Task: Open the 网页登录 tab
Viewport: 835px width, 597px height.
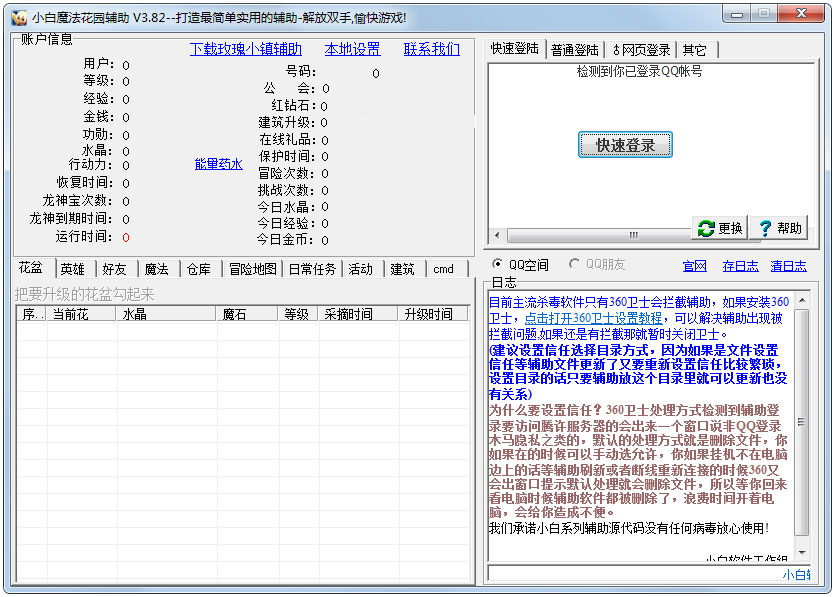Action: (641, 50)
